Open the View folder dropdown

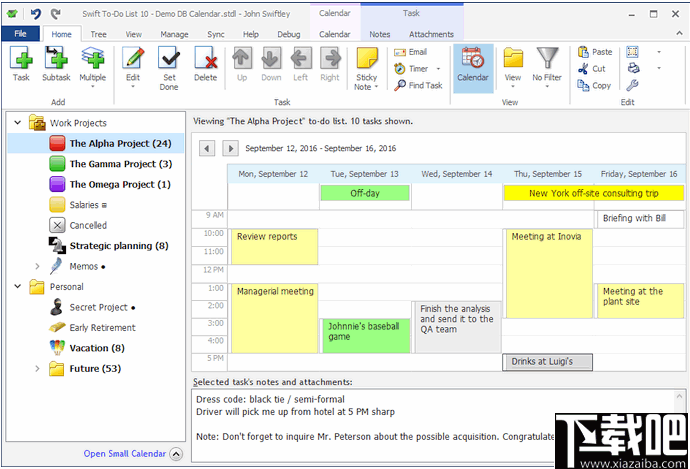[x=513, y=67]
